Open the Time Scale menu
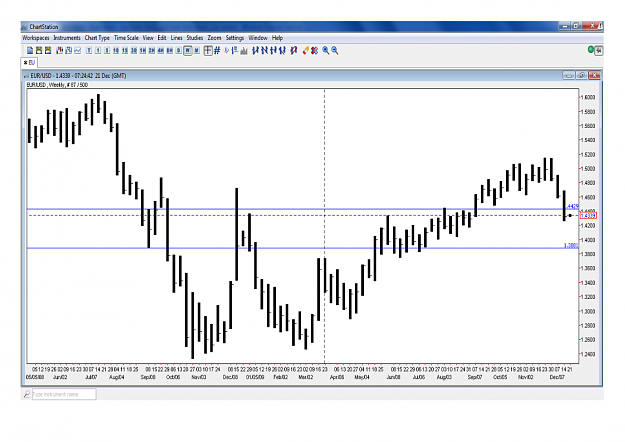Screen dimensions: 625x442 point(126,38)
